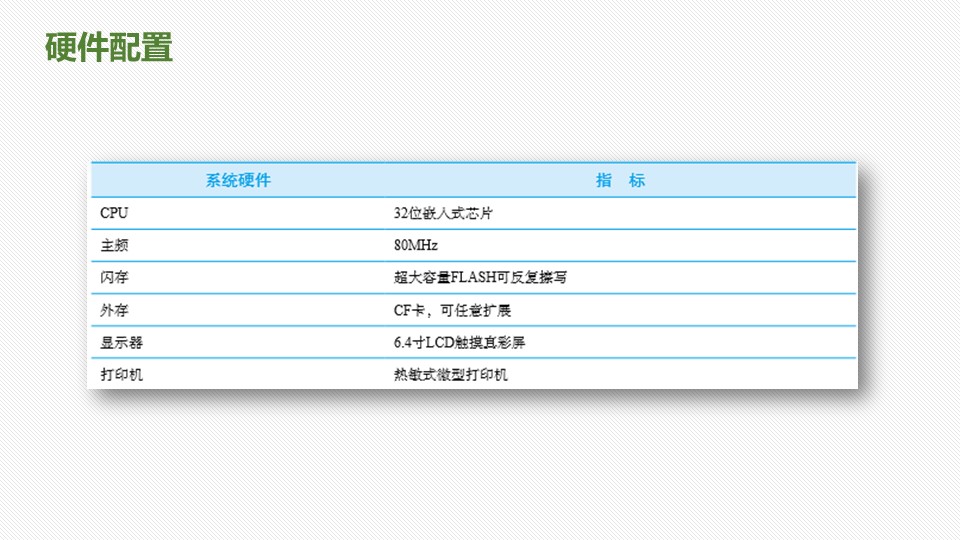Viewport: 960px width, 540px height.
Task: Select the 80MHz value cell
Action: (620, 246)
